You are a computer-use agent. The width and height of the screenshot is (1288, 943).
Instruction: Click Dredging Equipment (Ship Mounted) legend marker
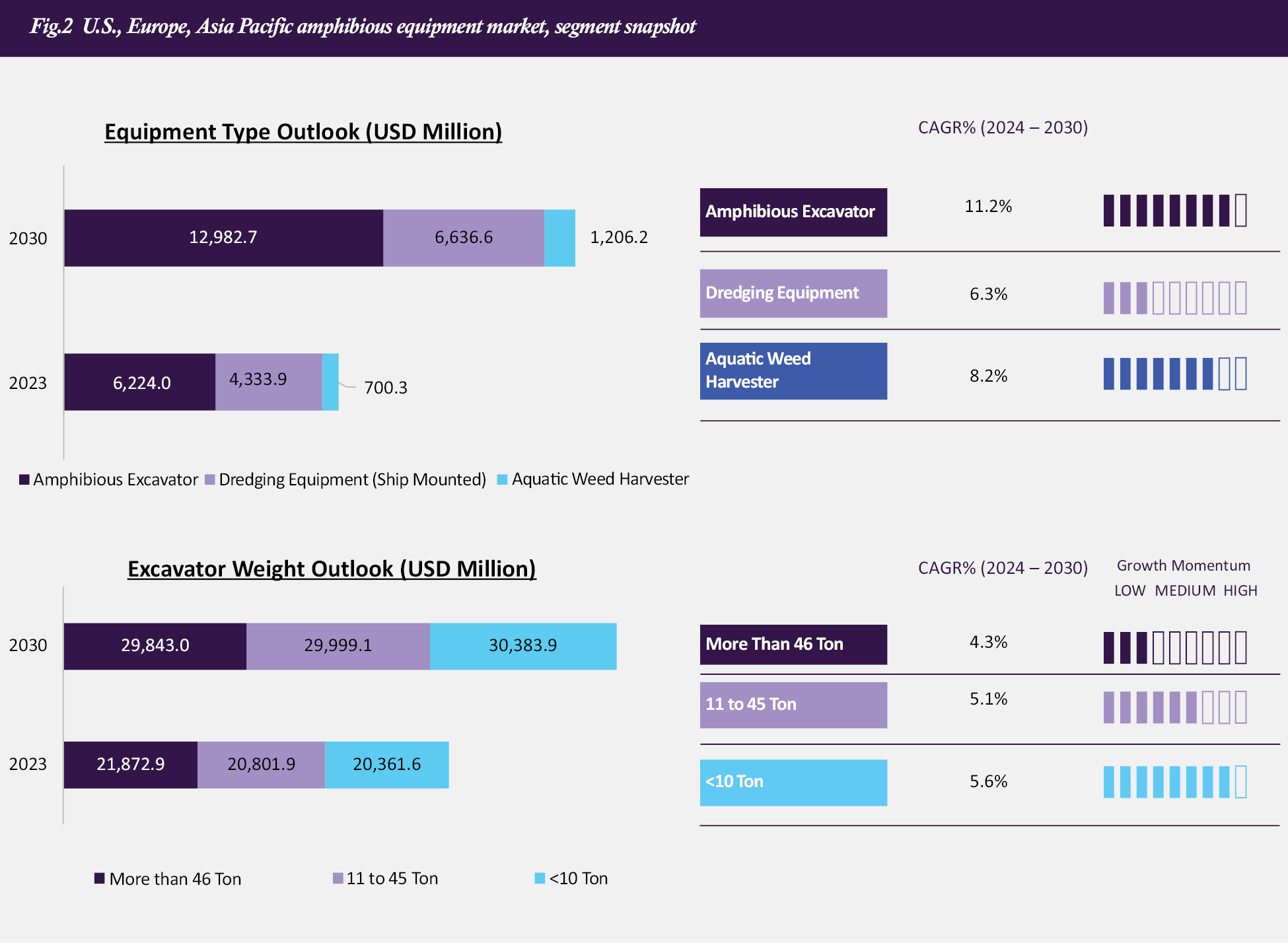(210, 480)
